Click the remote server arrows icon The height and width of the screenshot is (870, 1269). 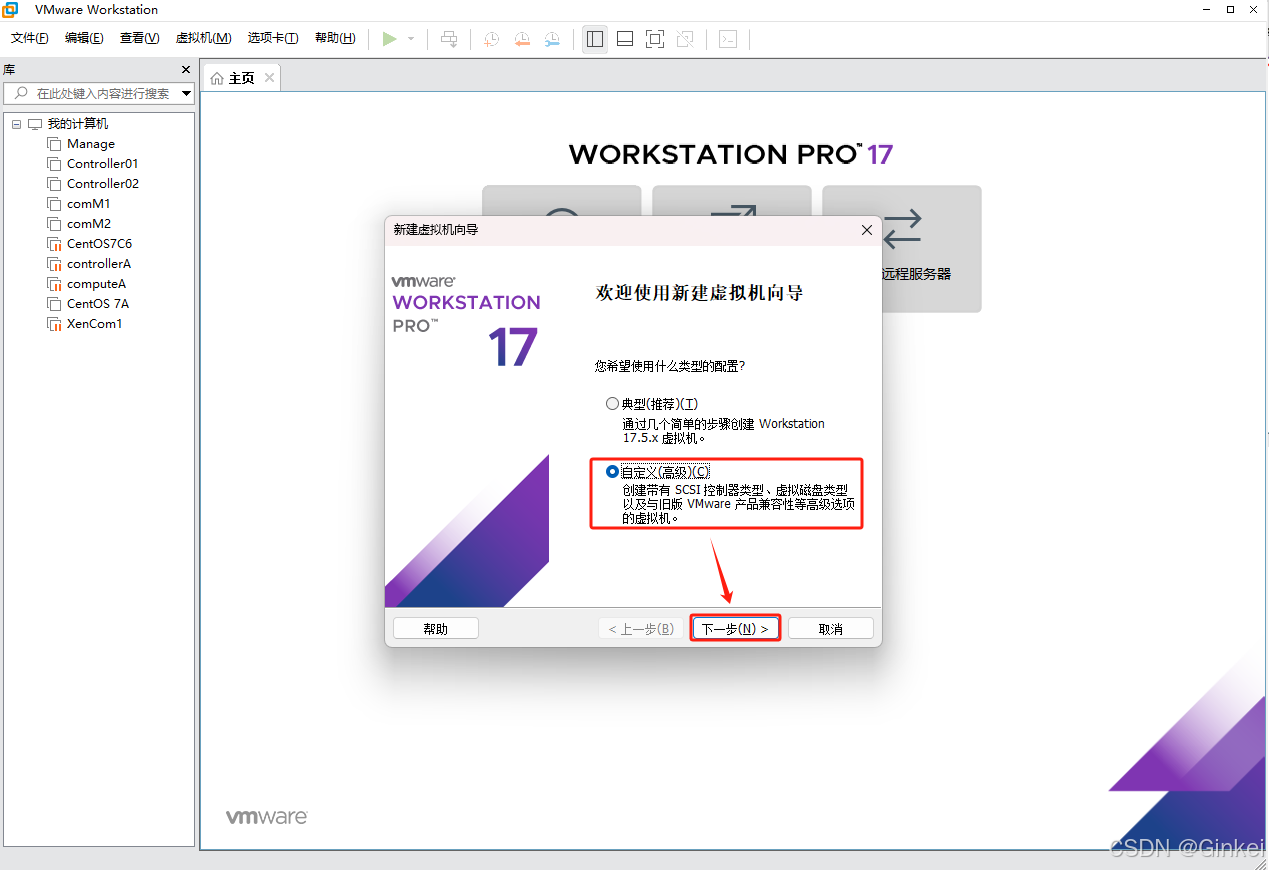click(902, 228)
